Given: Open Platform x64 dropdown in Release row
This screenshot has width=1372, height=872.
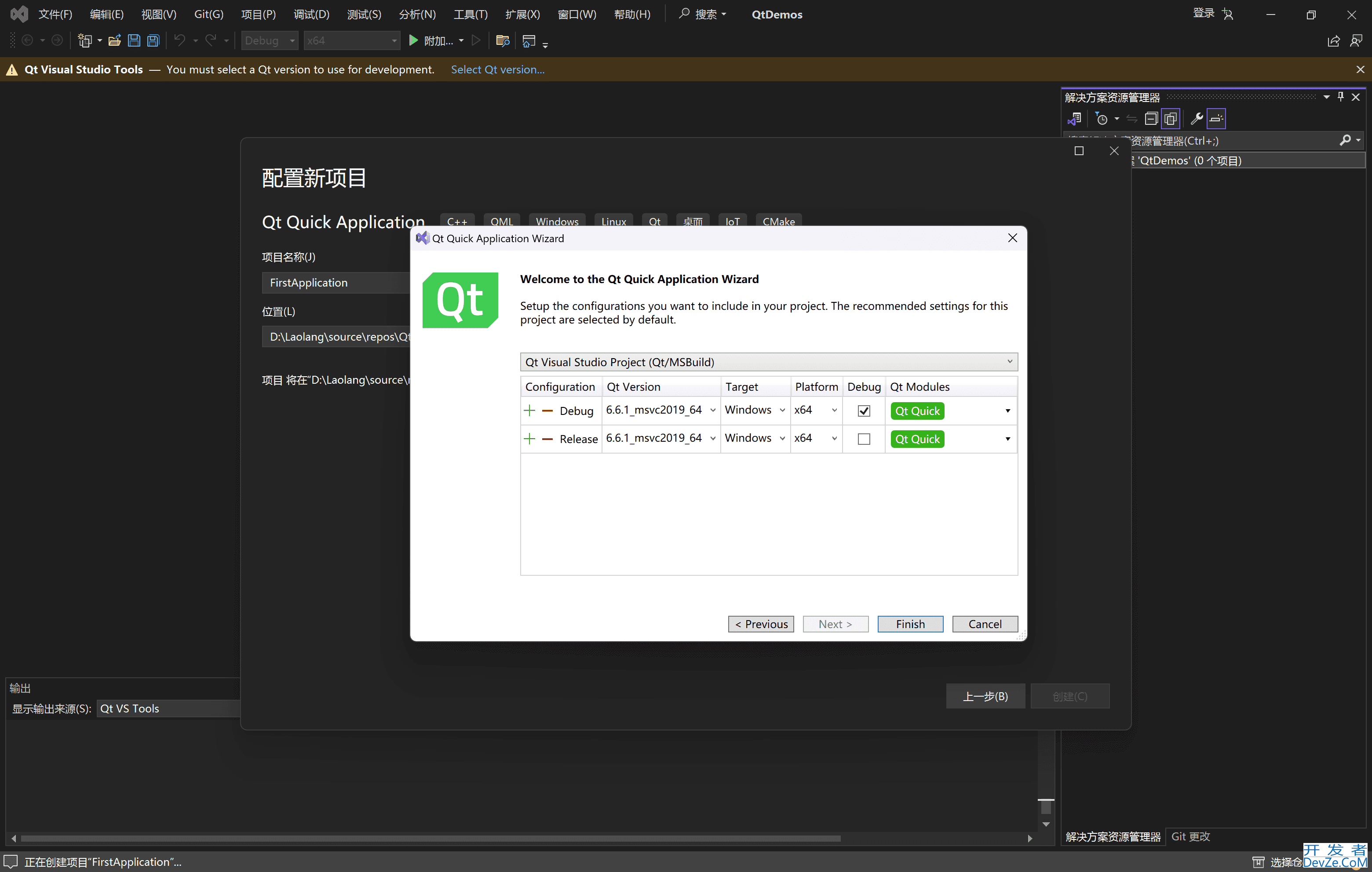Looking at the screenshot, I should click(x=834, y=438).
